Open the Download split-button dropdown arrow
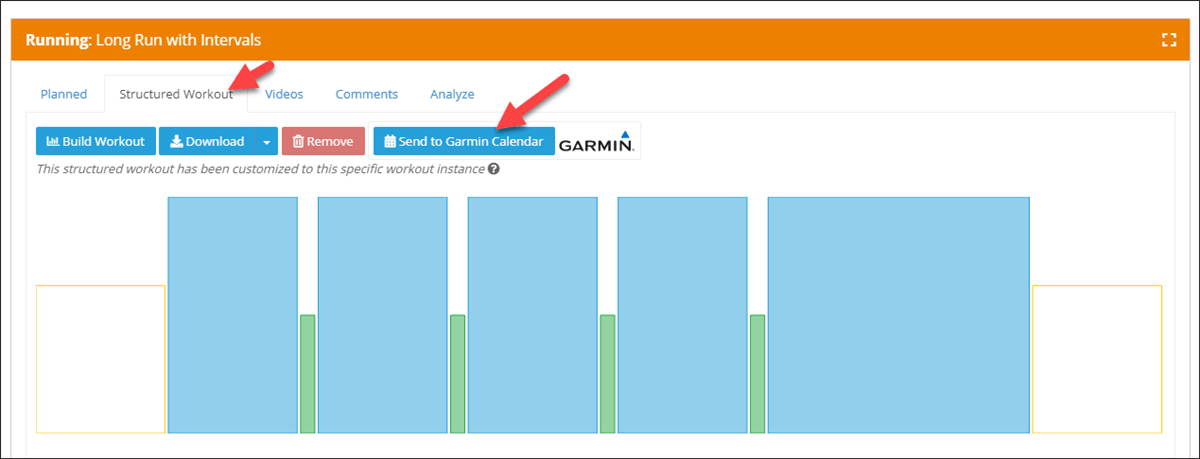The image size is (1200, 459). [x=266, y=142]
